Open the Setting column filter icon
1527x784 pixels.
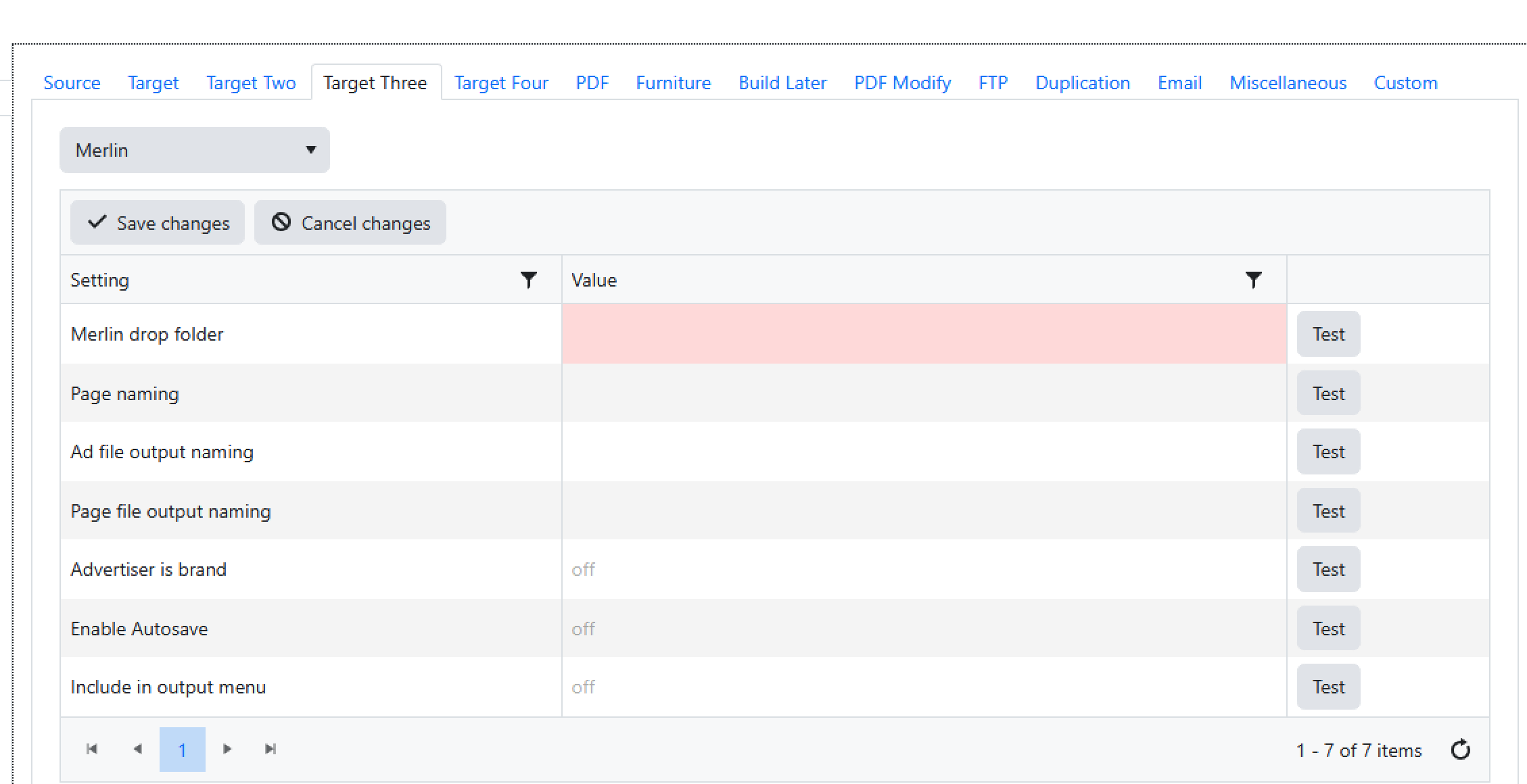(x=528, y=280)
